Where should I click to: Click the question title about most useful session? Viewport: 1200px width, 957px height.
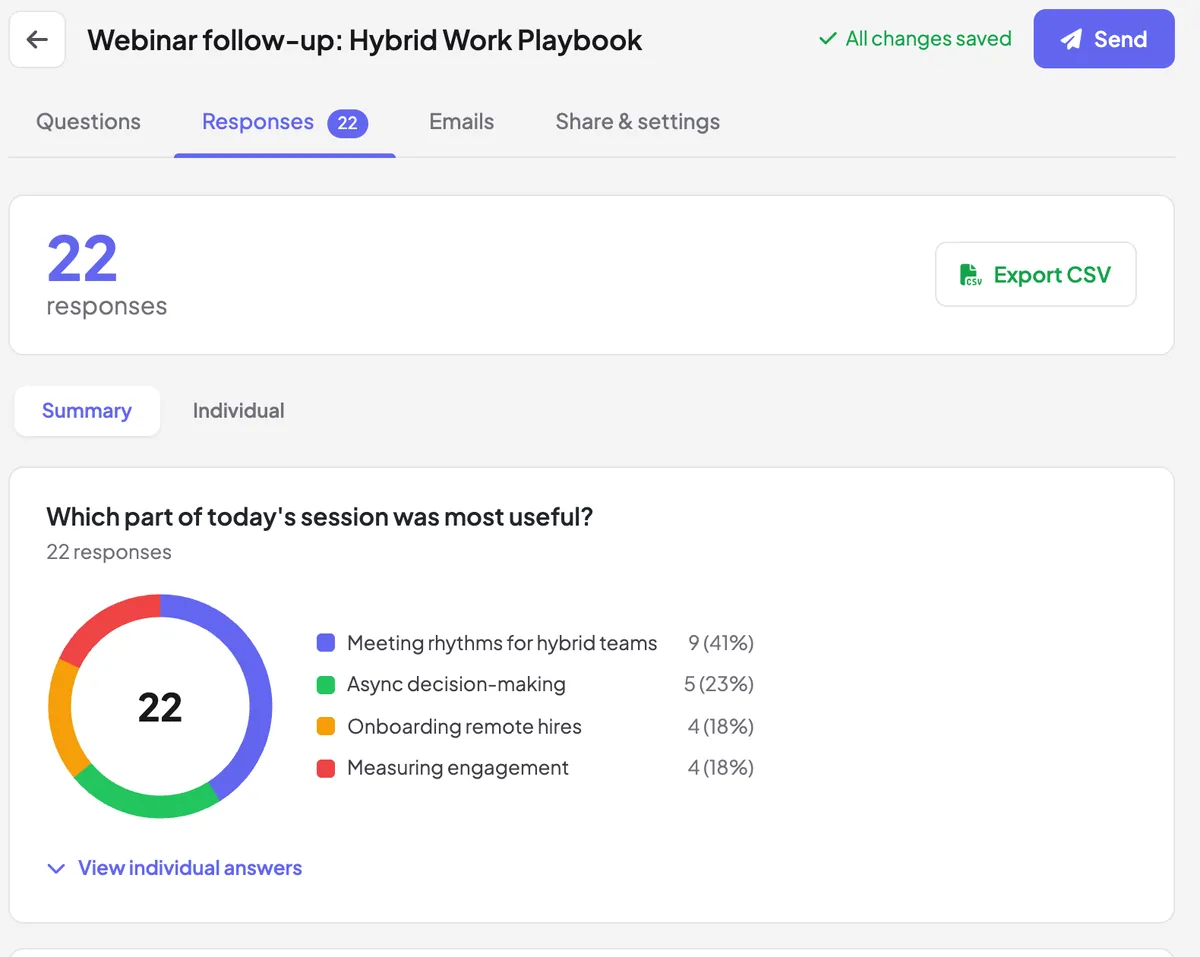(320, 517)
